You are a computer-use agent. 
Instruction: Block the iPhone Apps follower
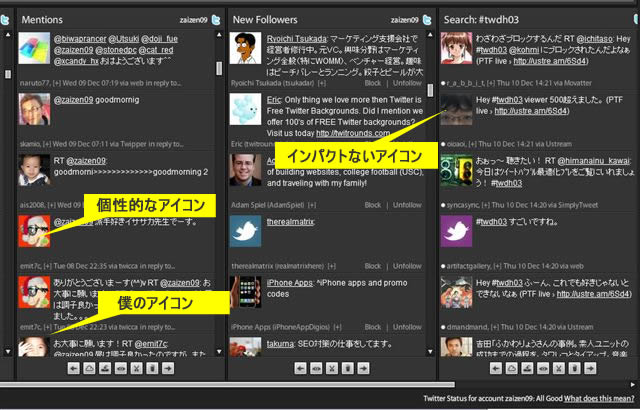click(373, 327)
